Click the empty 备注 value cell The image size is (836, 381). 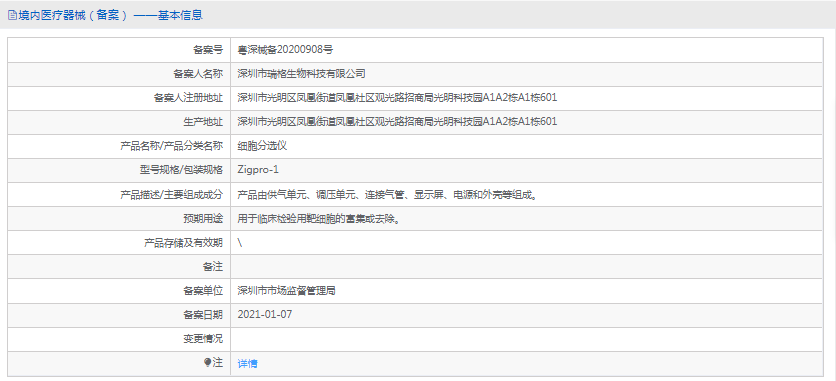tap(527, 266)
